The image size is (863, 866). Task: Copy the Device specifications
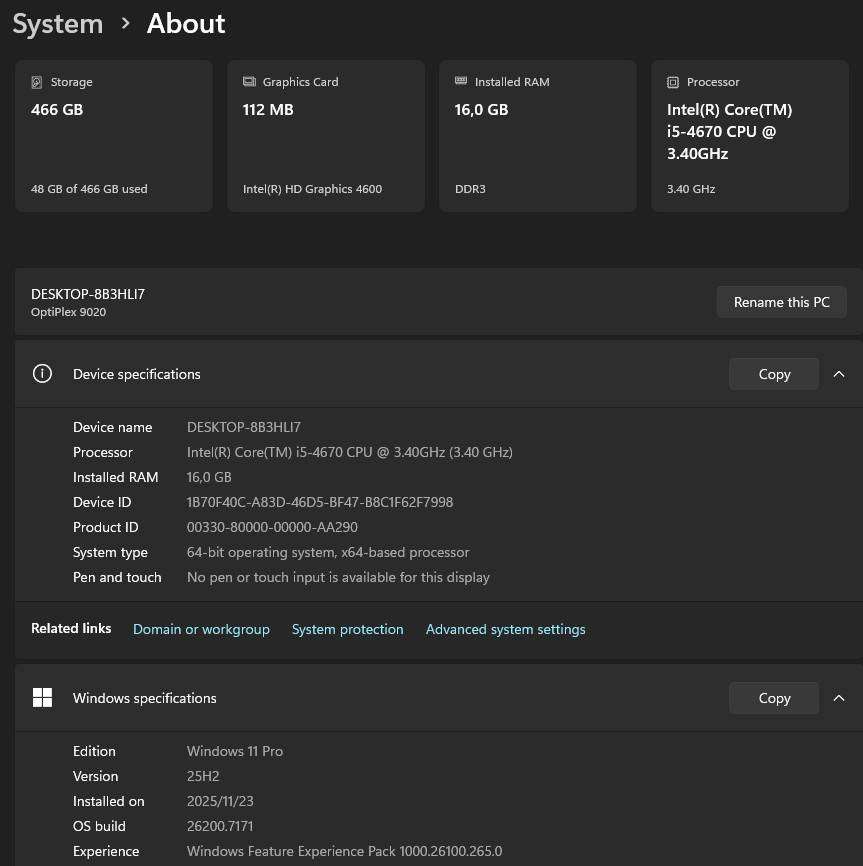(774, 373)
